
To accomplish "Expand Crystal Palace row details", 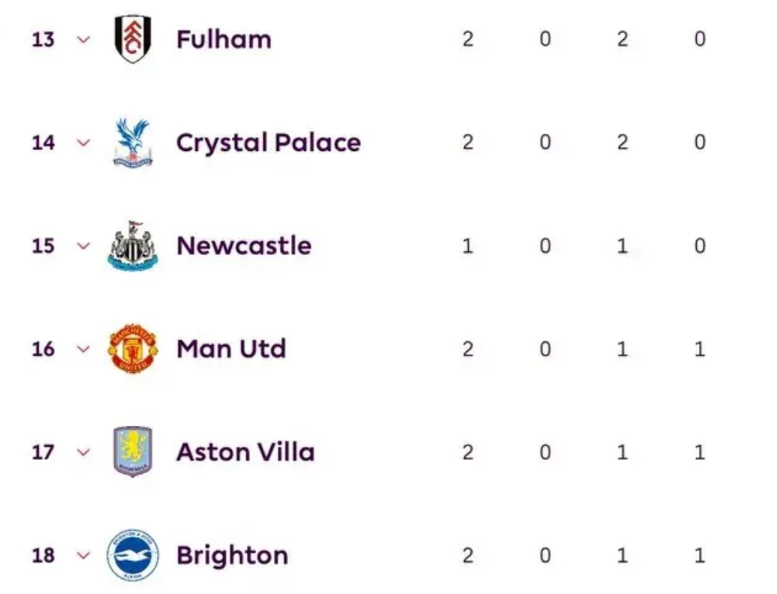I will click(83, 143).
